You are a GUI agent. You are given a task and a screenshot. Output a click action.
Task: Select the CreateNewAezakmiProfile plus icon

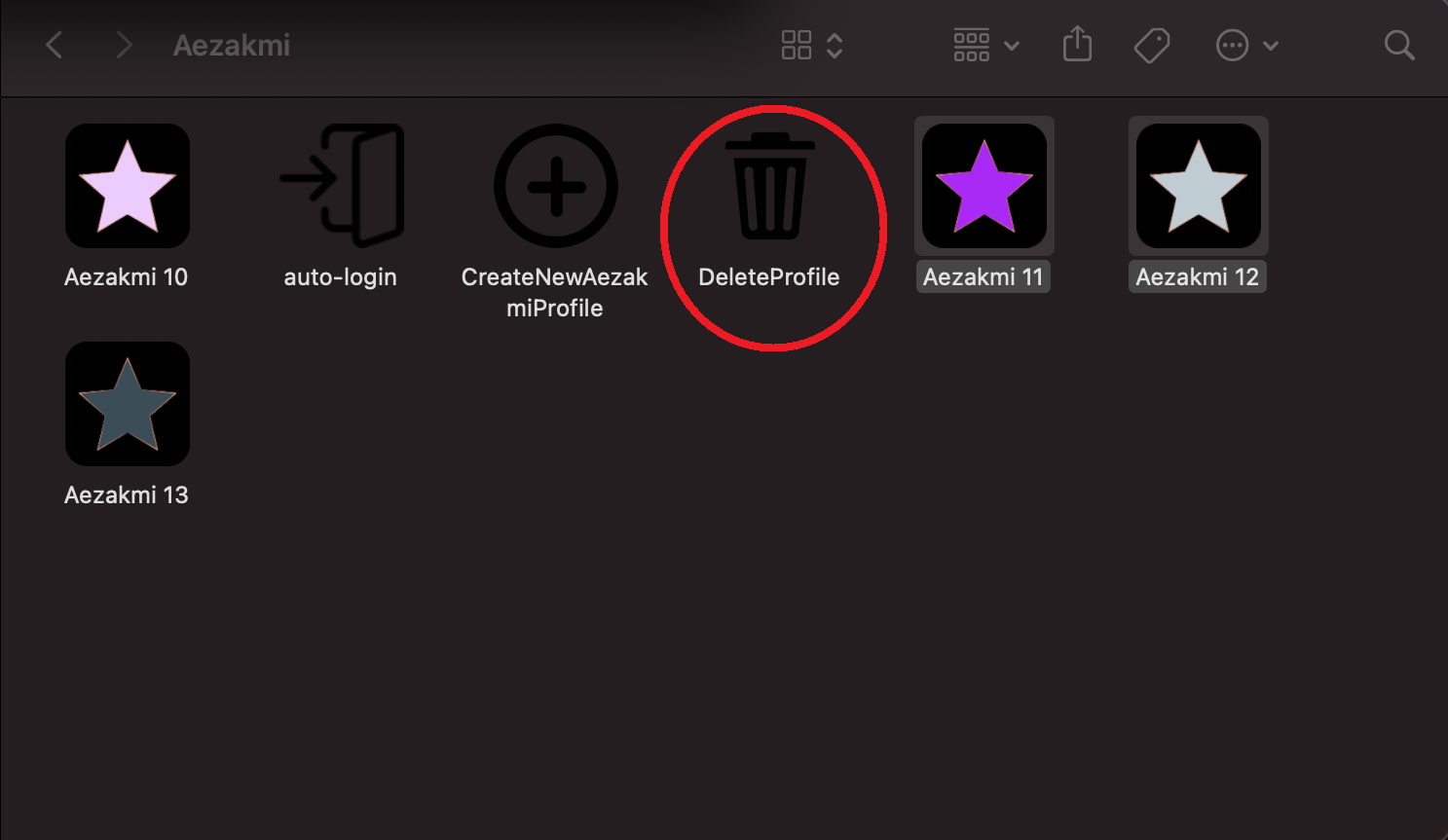pos(556,186)
